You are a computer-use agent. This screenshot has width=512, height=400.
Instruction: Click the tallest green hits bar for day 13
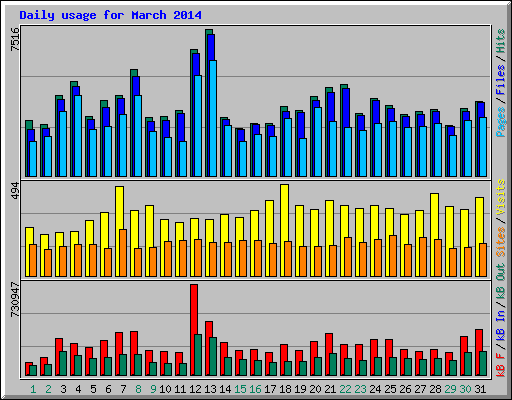207,103
